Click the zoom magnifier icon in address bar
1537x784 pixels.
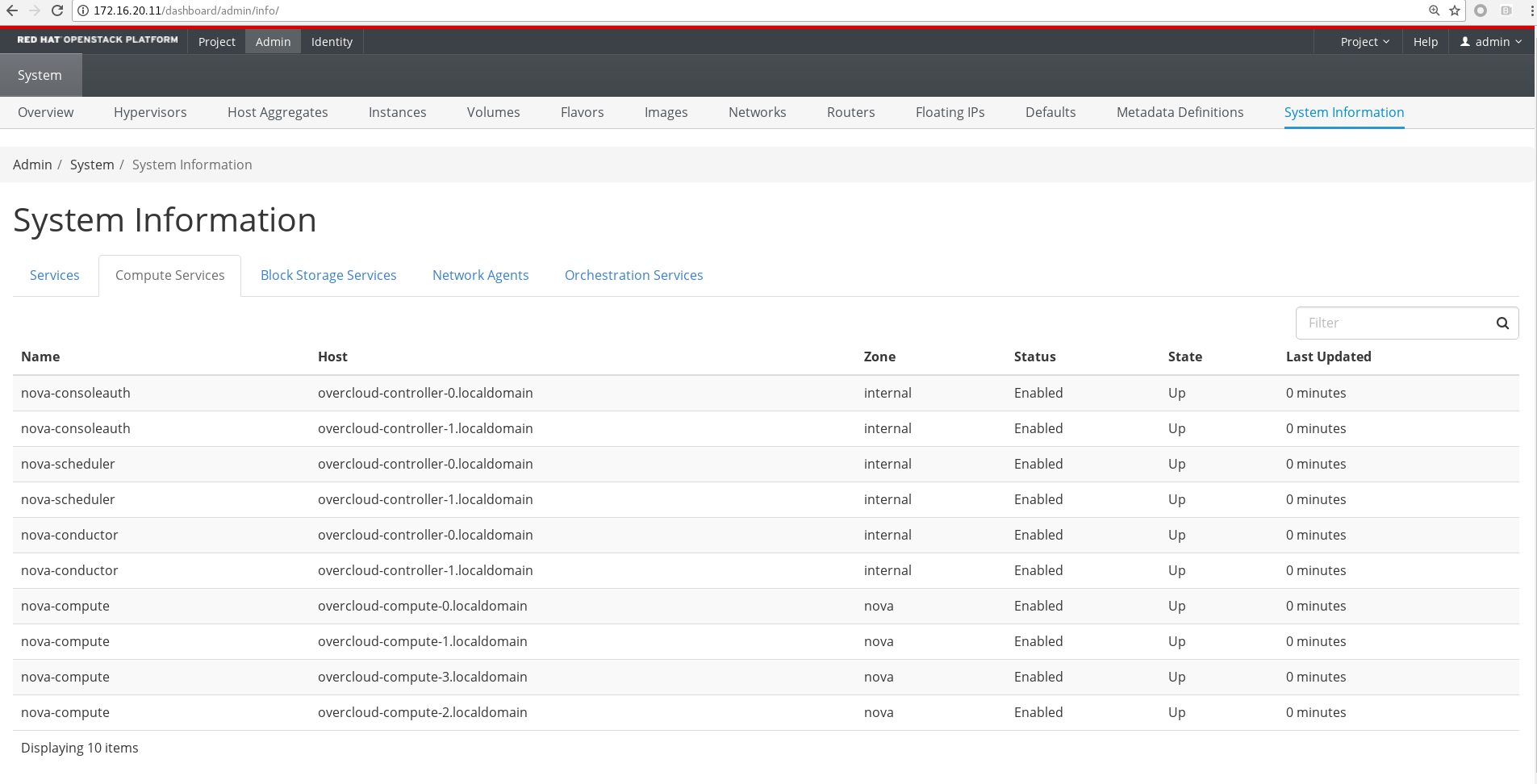(x=1434, y=10)
